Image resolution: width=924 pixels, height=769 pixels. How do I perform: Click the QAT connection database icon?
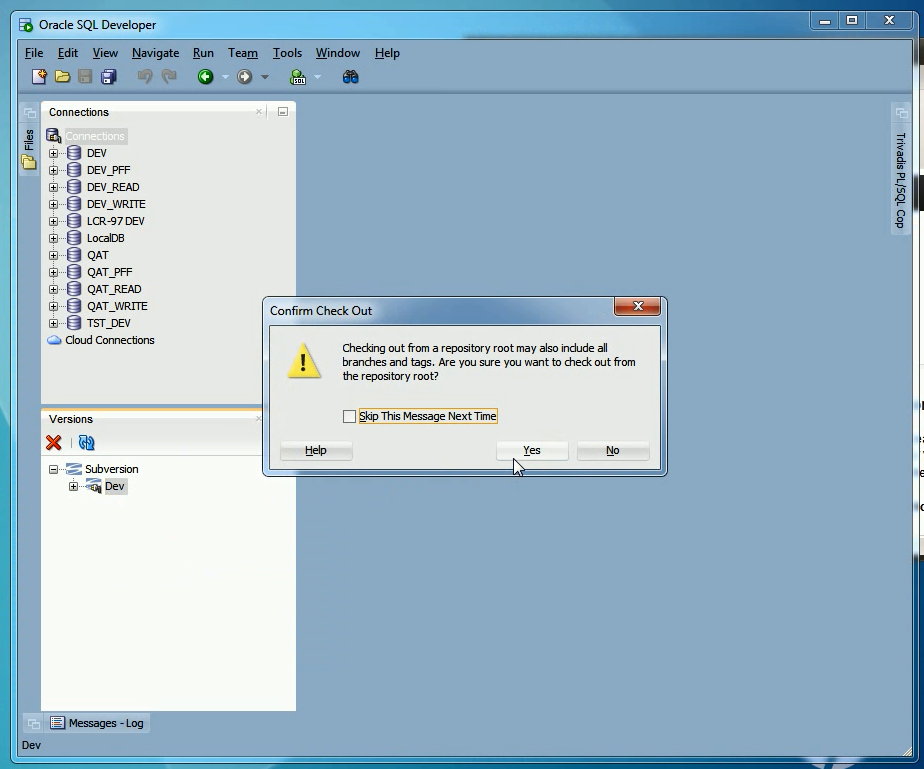tap(74, 255)
